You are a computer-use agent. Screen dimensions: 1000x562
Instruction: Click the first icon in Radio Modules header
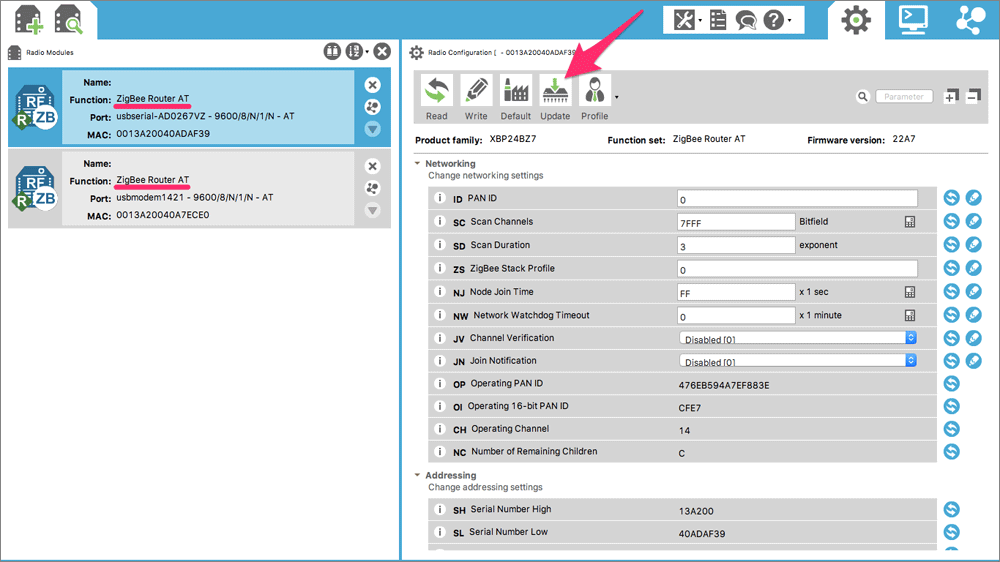(332, 52)
